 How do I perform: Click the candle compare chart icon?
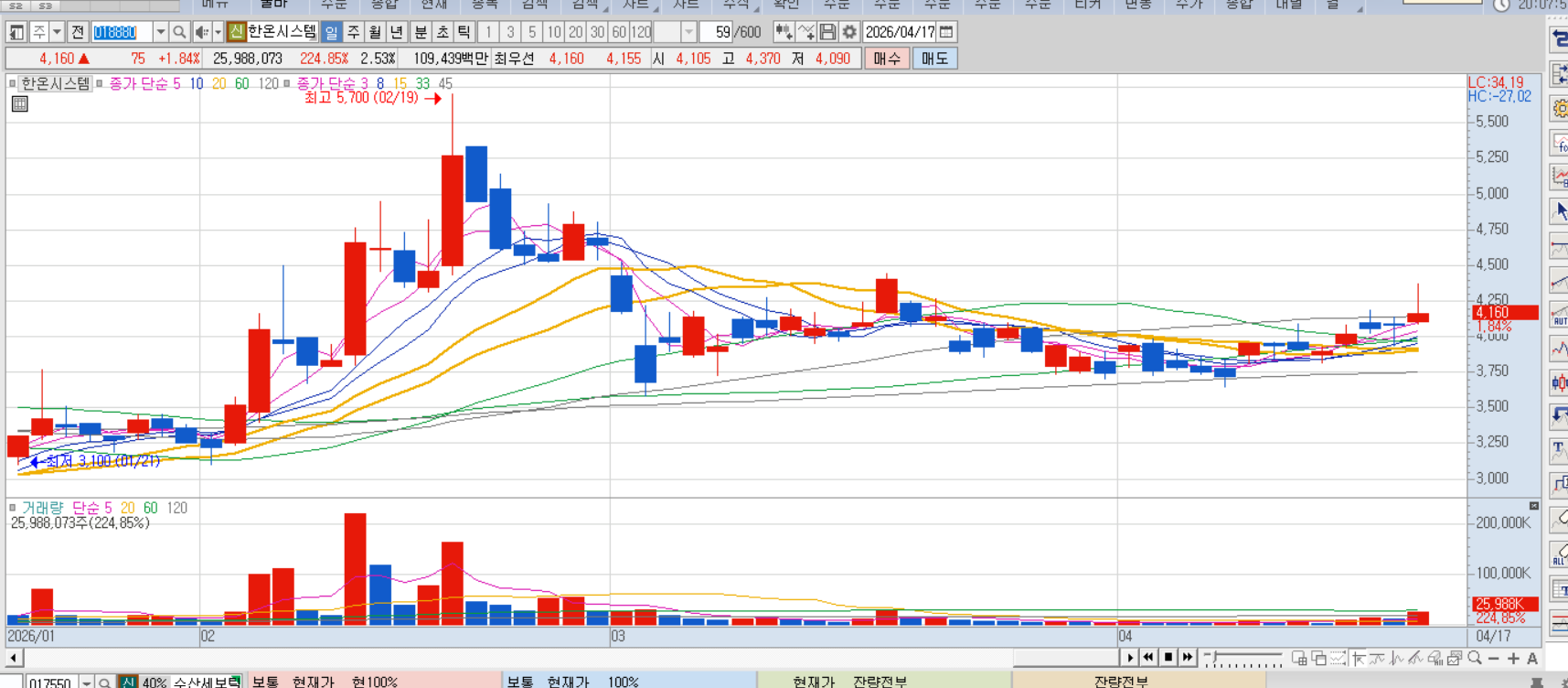784,32
